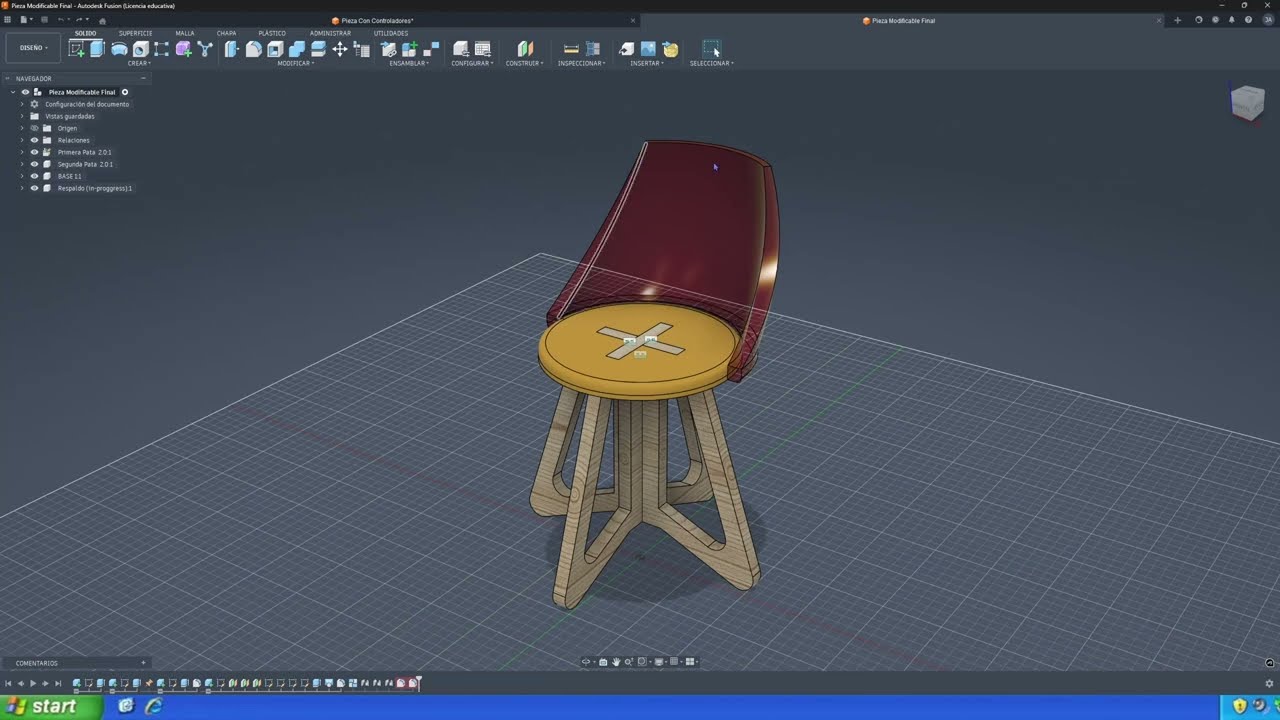Select the Shell tool
This screenshot has width=1280, height=720.
click(274, 49)
